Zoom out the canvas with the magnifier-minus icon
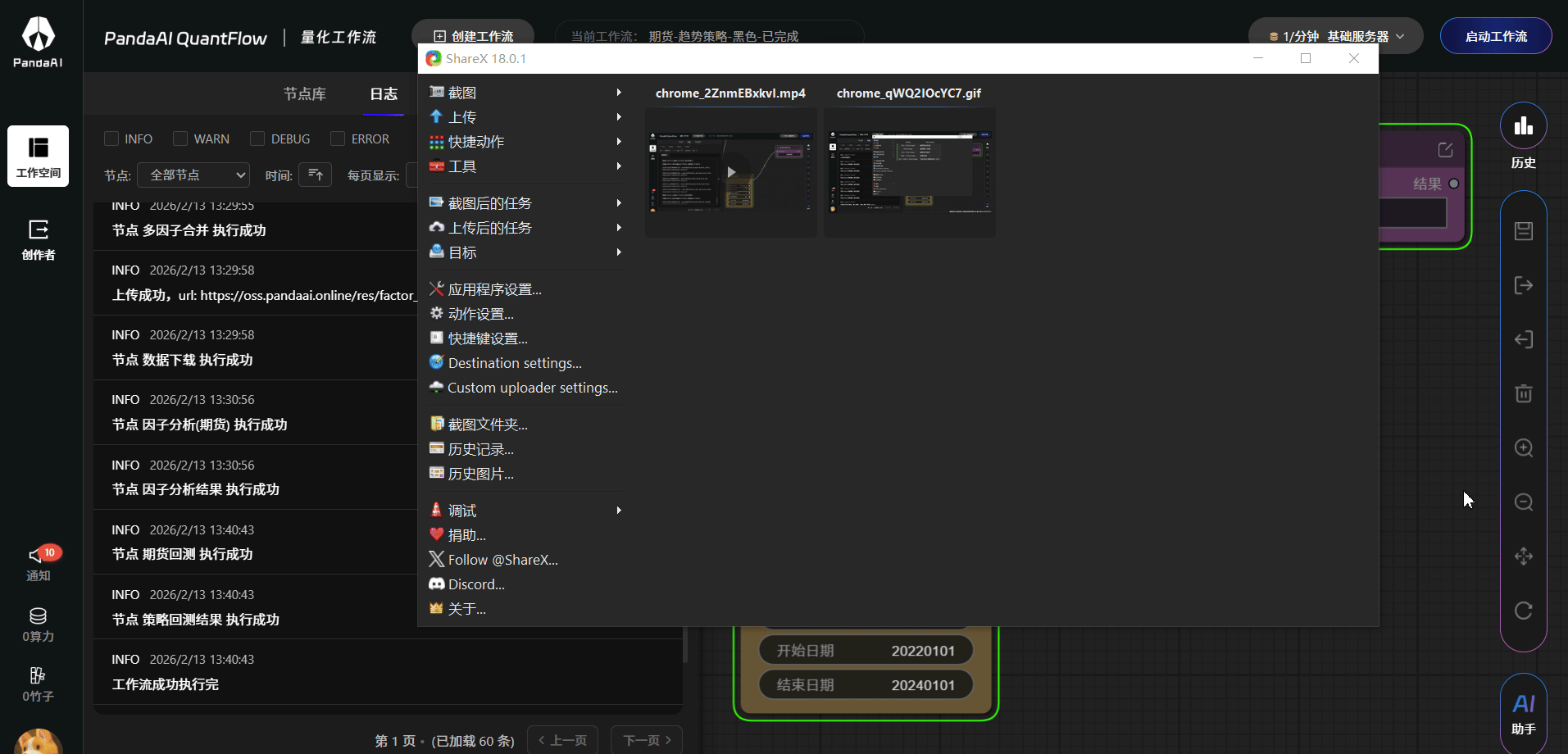Screen dimensions: 1568x754 1524,502
